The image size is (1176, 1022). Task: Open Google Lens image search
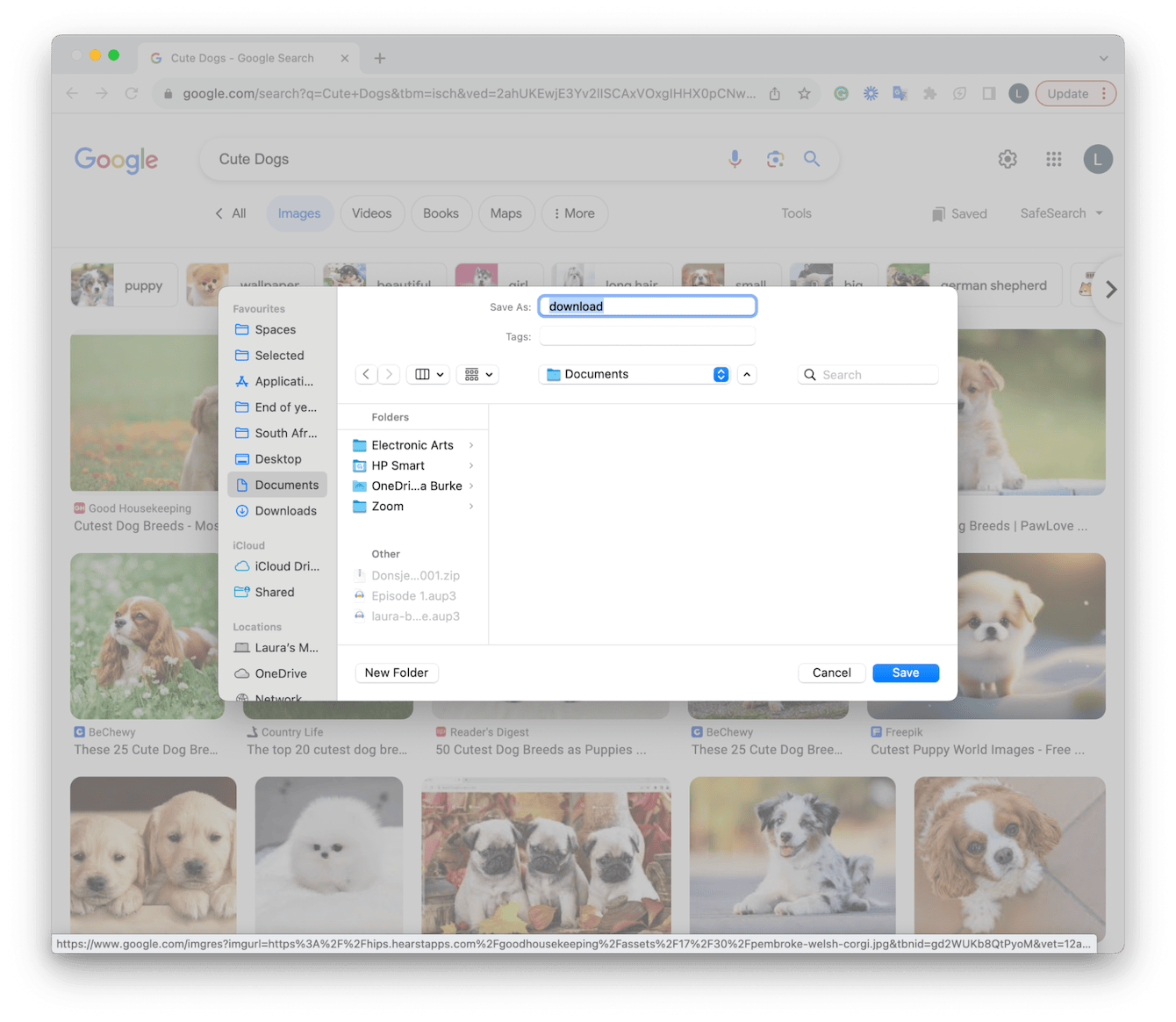pyautogui.click(x=775, y=159)
